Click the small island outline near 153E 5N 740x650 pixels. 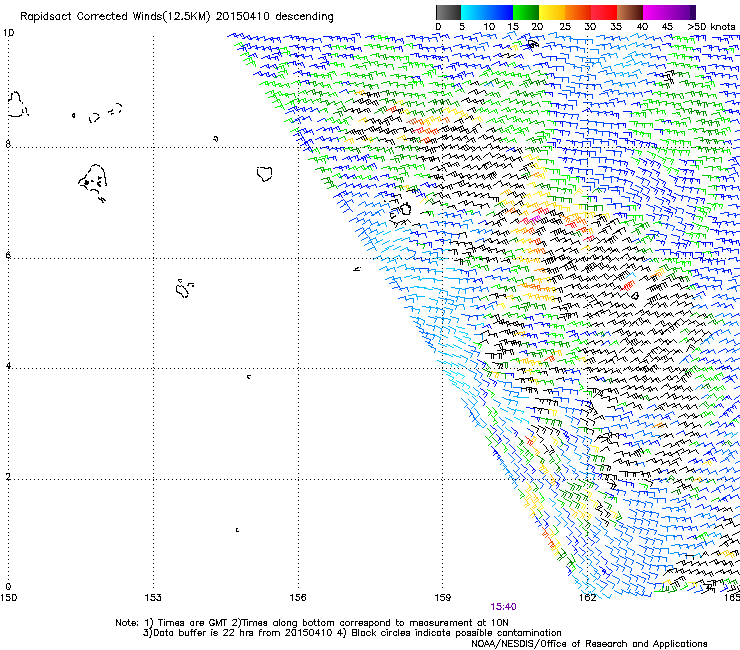point(184,288)
